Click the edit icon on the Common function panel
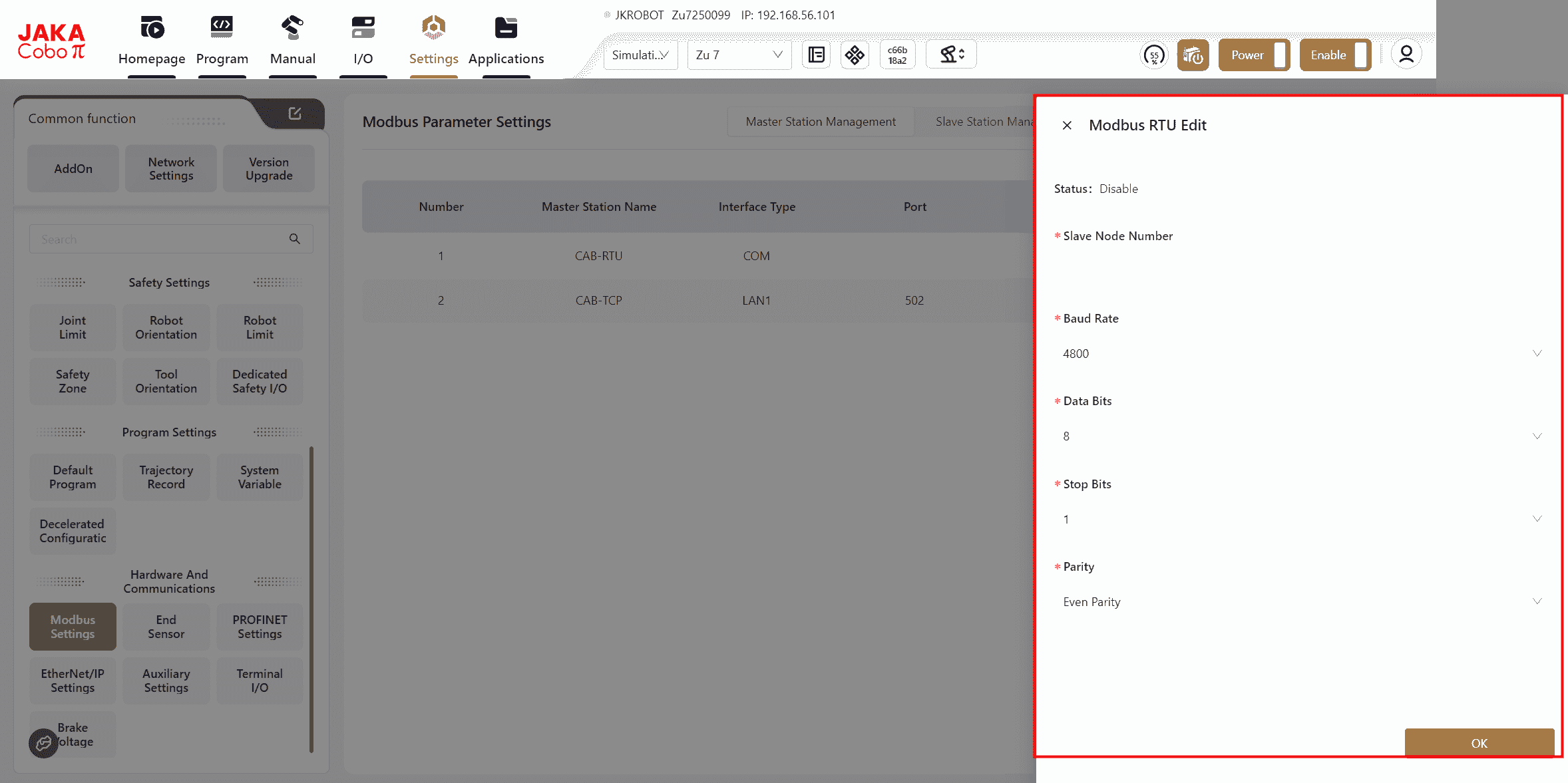Viewport: 1568px width, 783px height. coord(295,114)
